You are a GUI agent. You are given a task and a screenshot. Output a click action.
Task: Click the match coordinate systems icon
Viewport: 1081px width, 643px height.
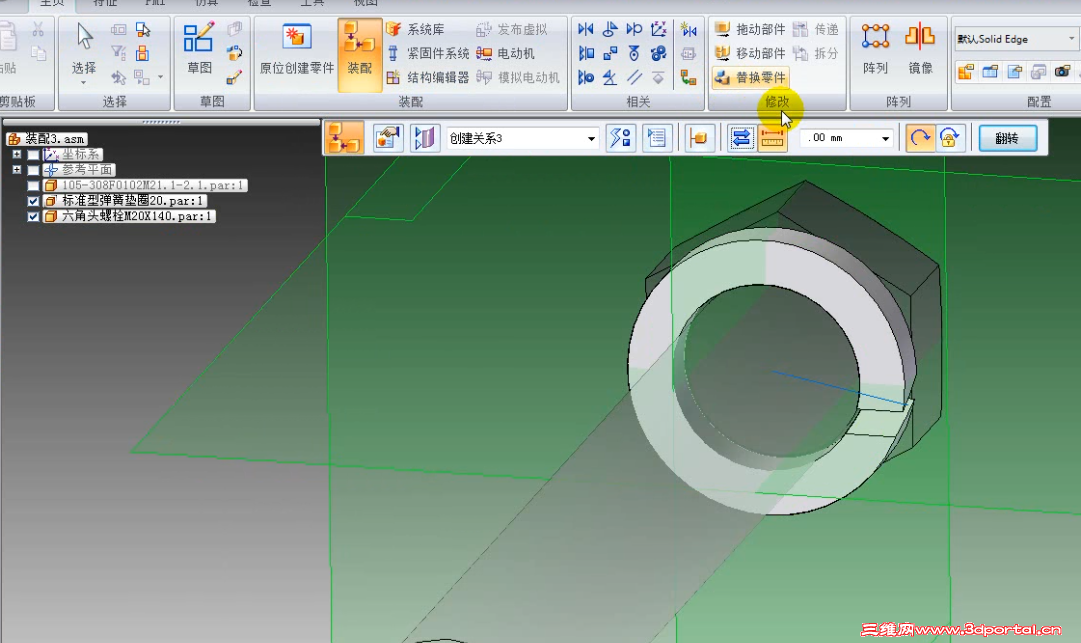(658, 29)
